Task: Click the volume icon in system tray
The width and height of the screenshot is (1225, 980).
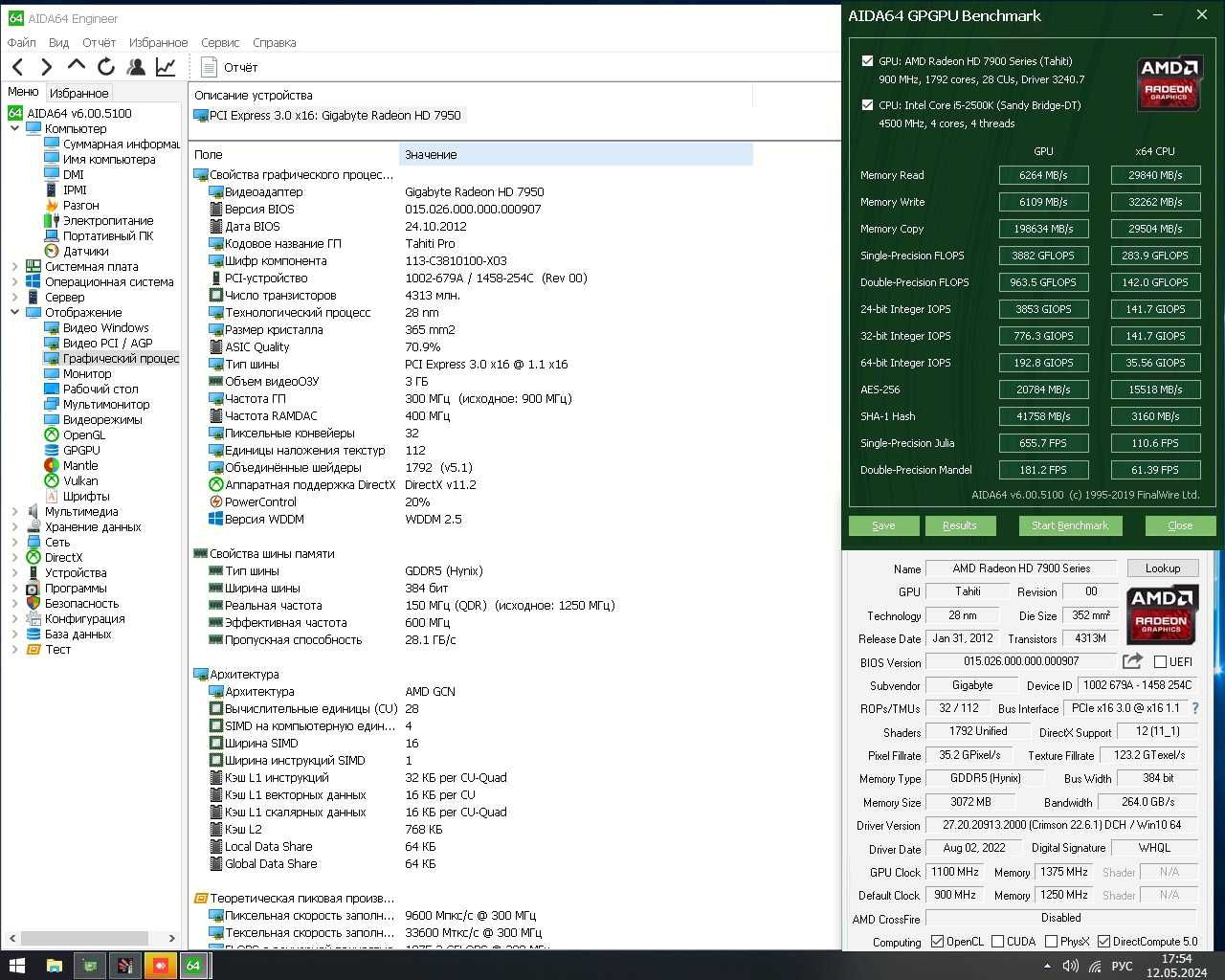Action: click(1071, 966)
